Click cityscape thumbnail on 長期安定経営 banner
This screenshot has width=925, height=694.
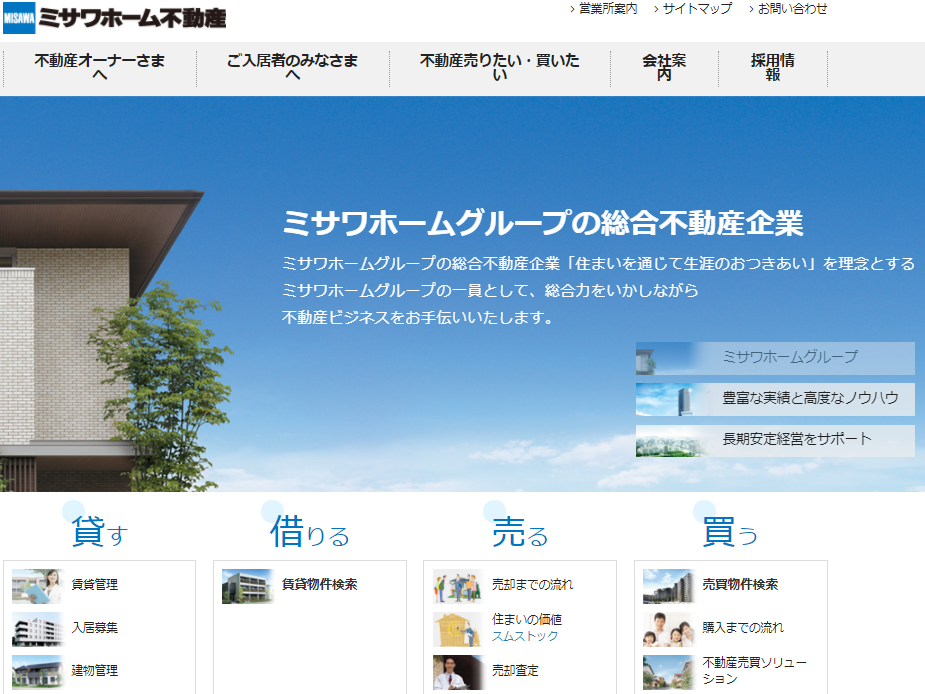coord(671,440)
